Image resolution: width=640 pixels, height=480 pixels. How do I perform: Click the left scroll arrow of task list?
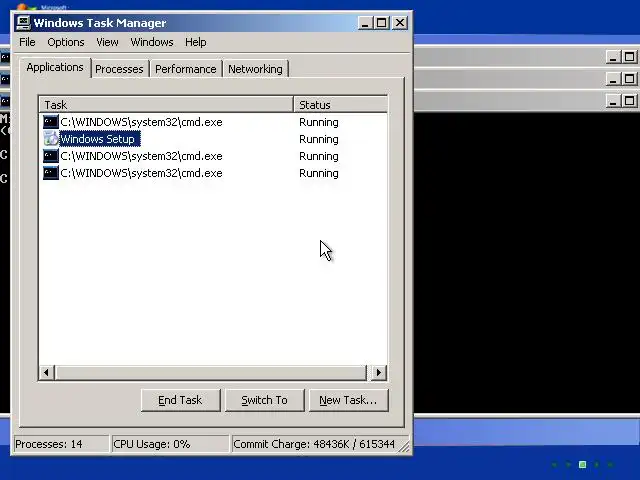47,372
